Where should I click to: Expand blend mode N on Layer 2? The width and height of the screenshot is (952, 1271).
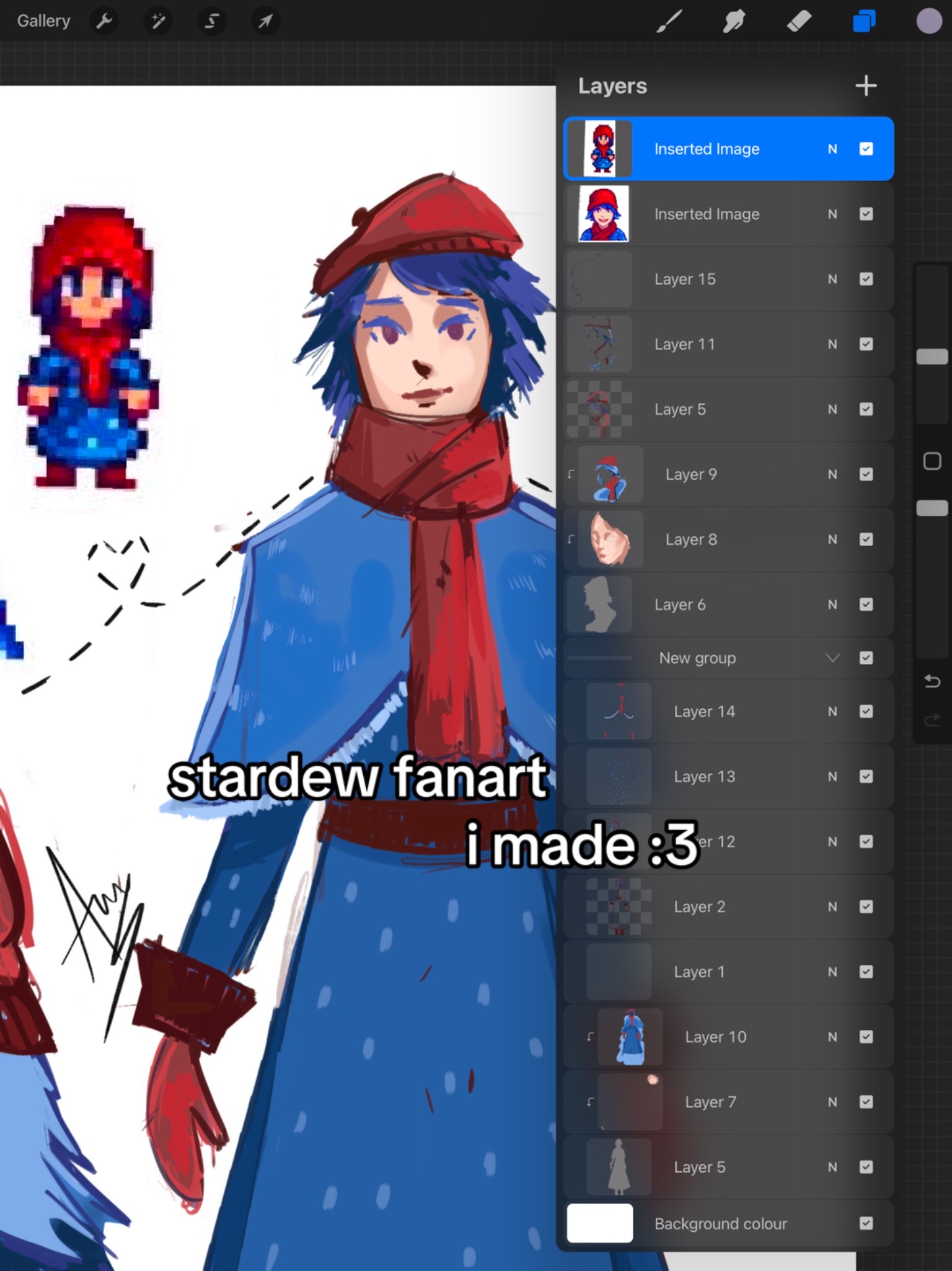[832, 906]
